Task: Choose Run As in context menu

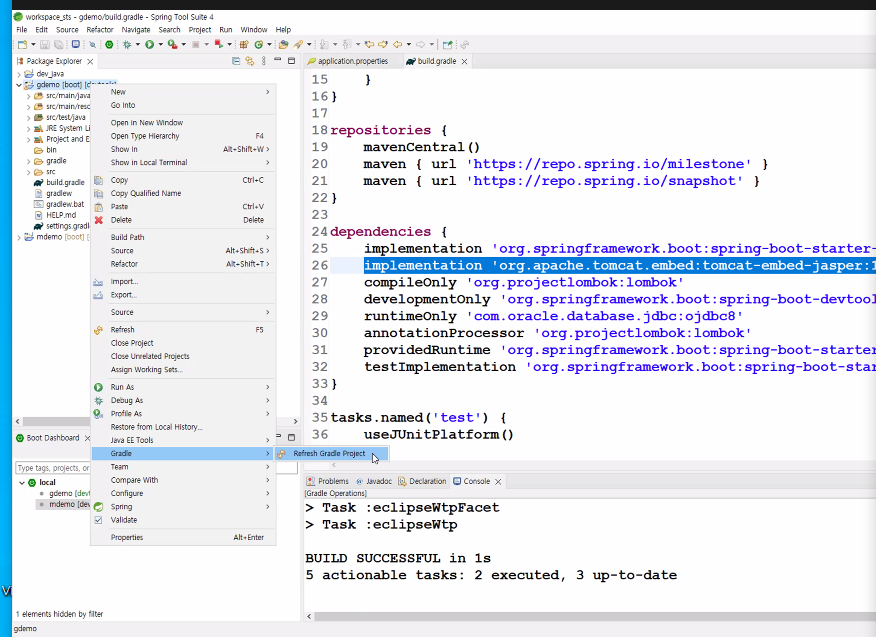Action: tap(183, 387)
